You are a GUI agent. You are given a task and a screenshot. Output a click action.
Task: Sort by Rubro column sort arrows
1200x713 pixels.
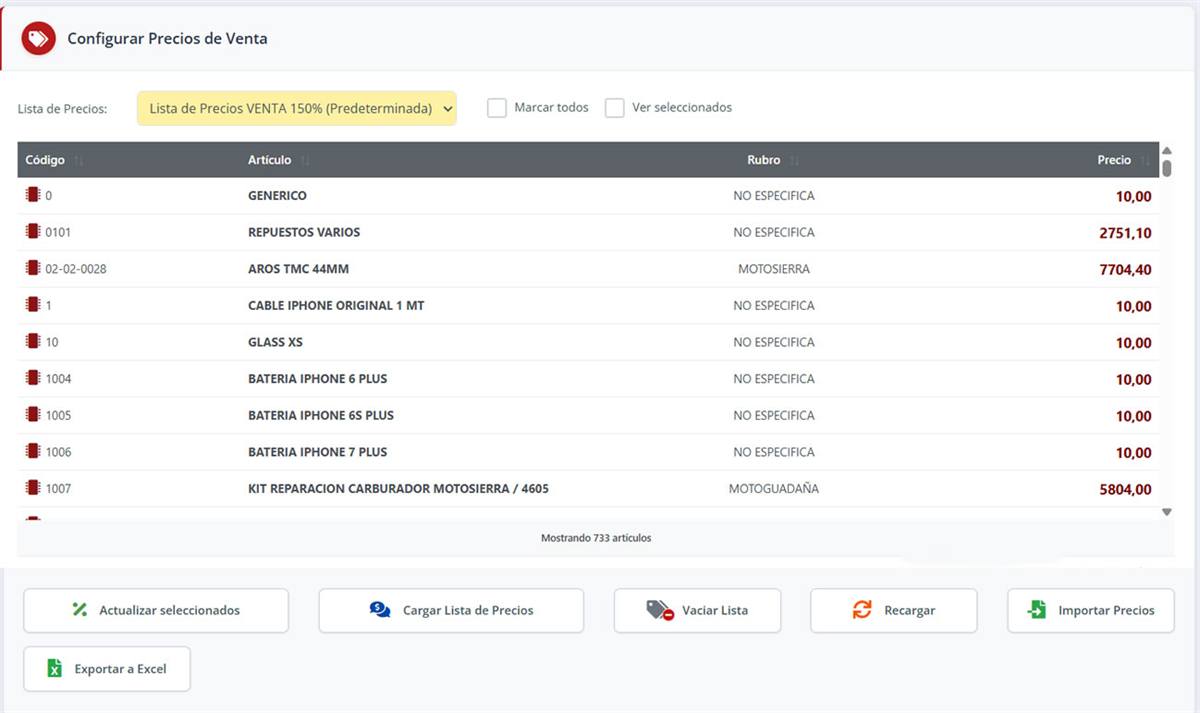(x=794, y=160)
